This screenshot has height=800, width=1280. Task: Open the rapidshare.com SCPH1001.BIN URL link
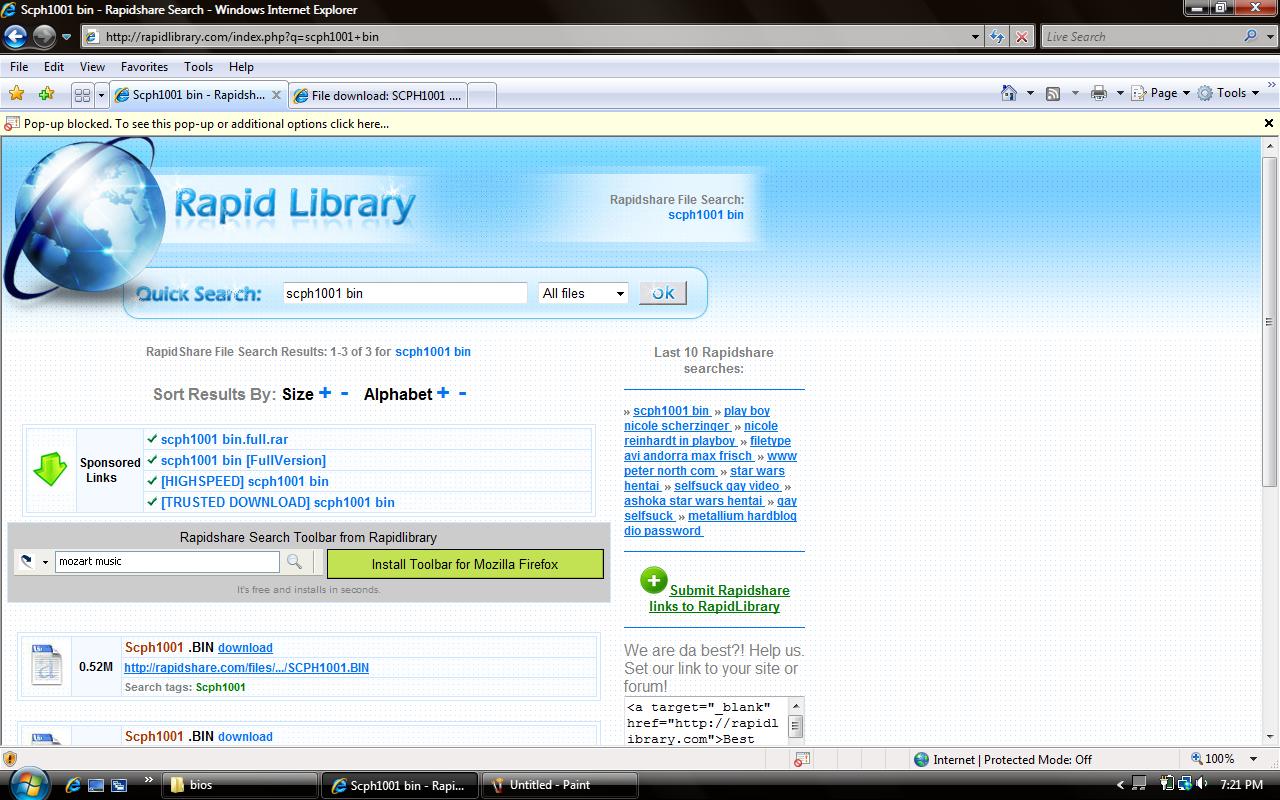click(x=246, y=668)
